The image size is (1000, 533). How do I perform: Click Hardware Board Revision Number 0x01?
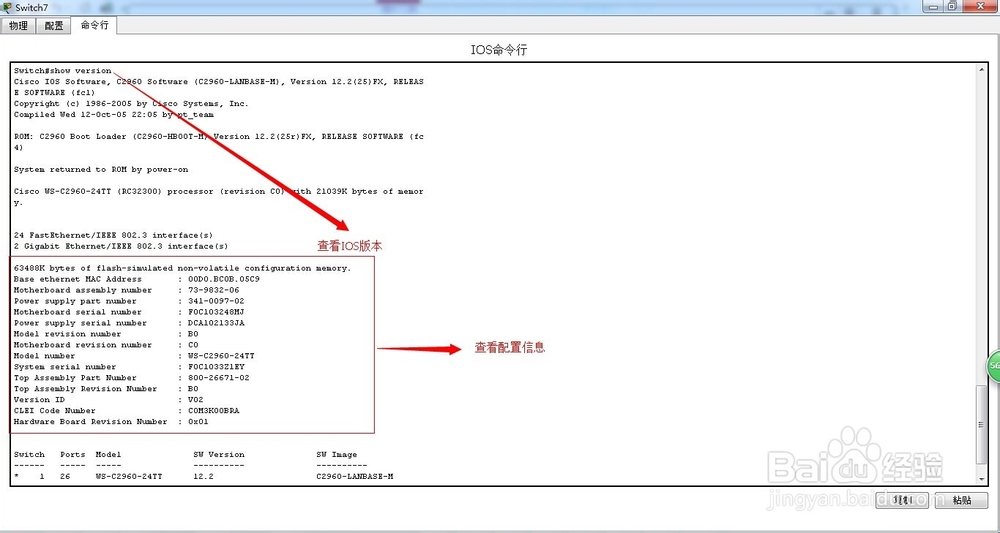(x=198, y=421)
